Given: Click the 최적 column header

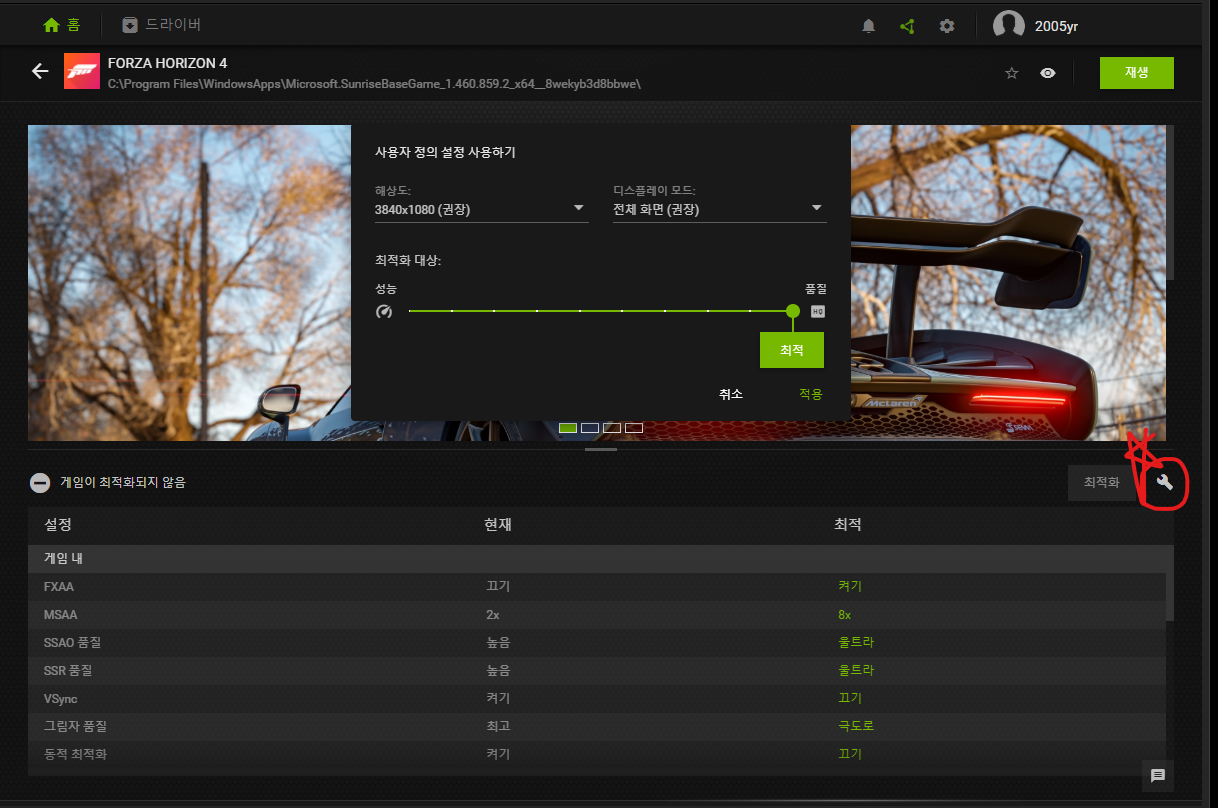Looking at the screenshot, I should click(x=848, y=525).
